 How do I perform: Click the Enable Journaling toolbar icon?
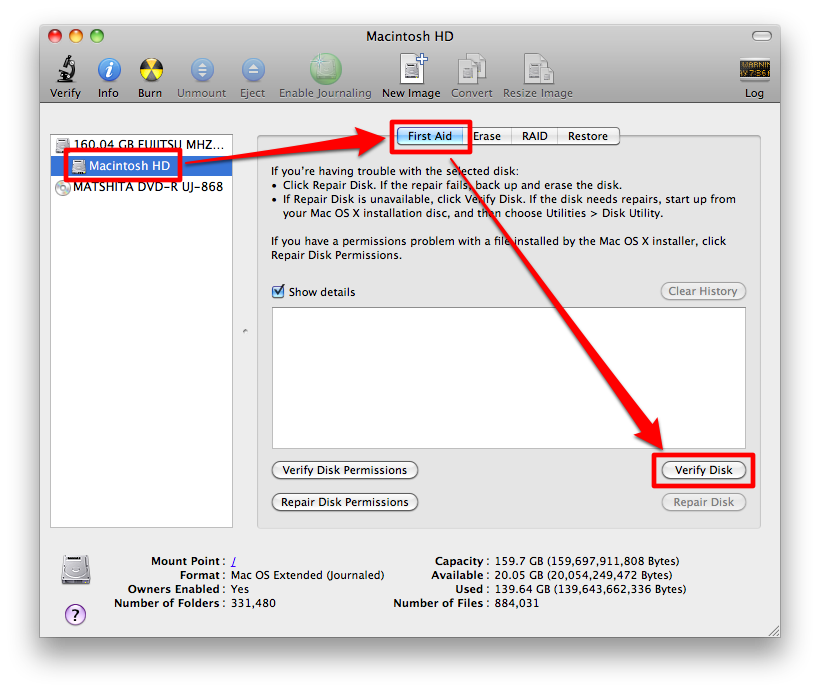325,70
